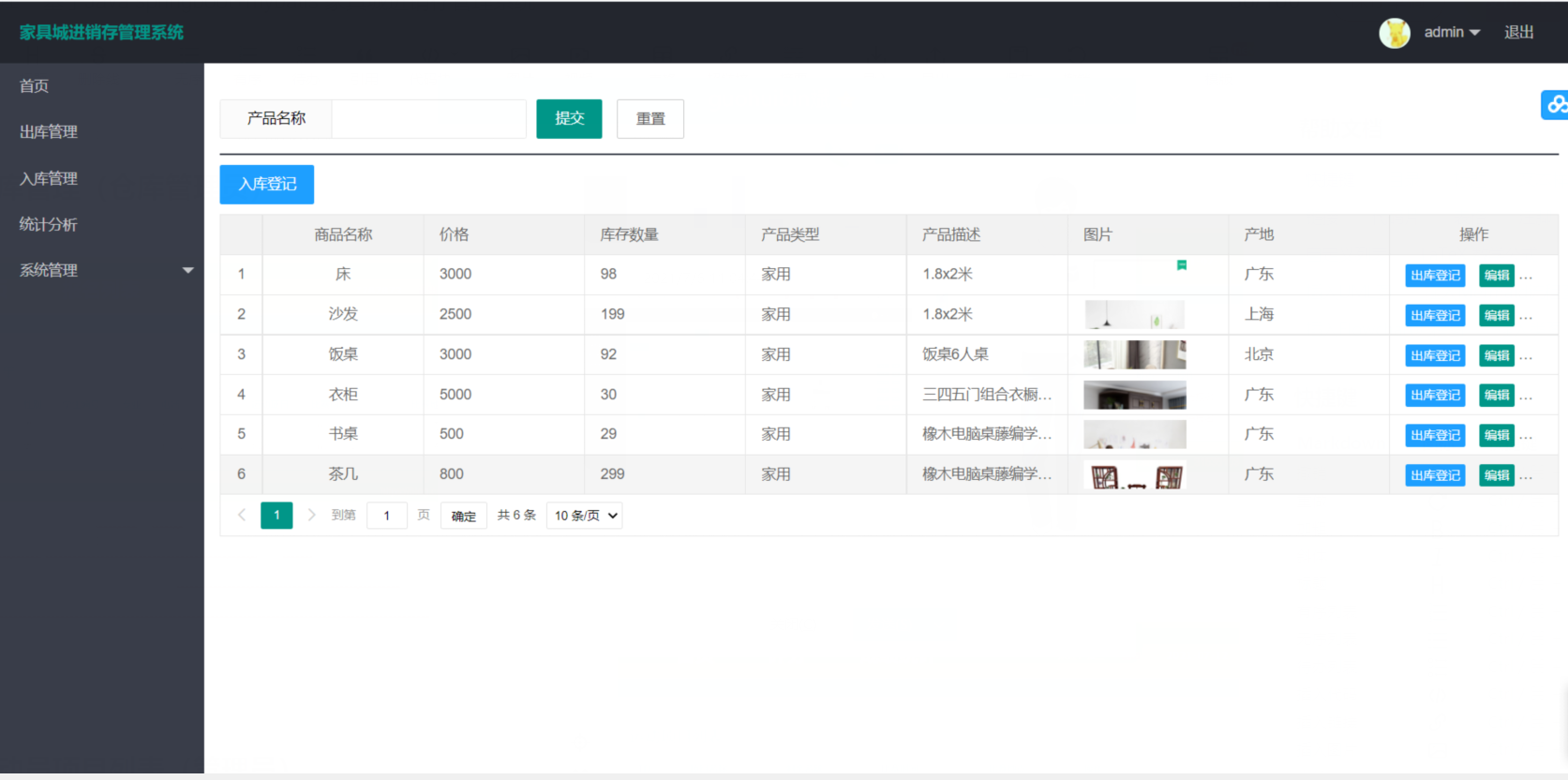Image resolution: width=1568 pixels, height=780 pixels.
Task: Click 出库登记 for 饭桌 row
Action: point(1435,356)
